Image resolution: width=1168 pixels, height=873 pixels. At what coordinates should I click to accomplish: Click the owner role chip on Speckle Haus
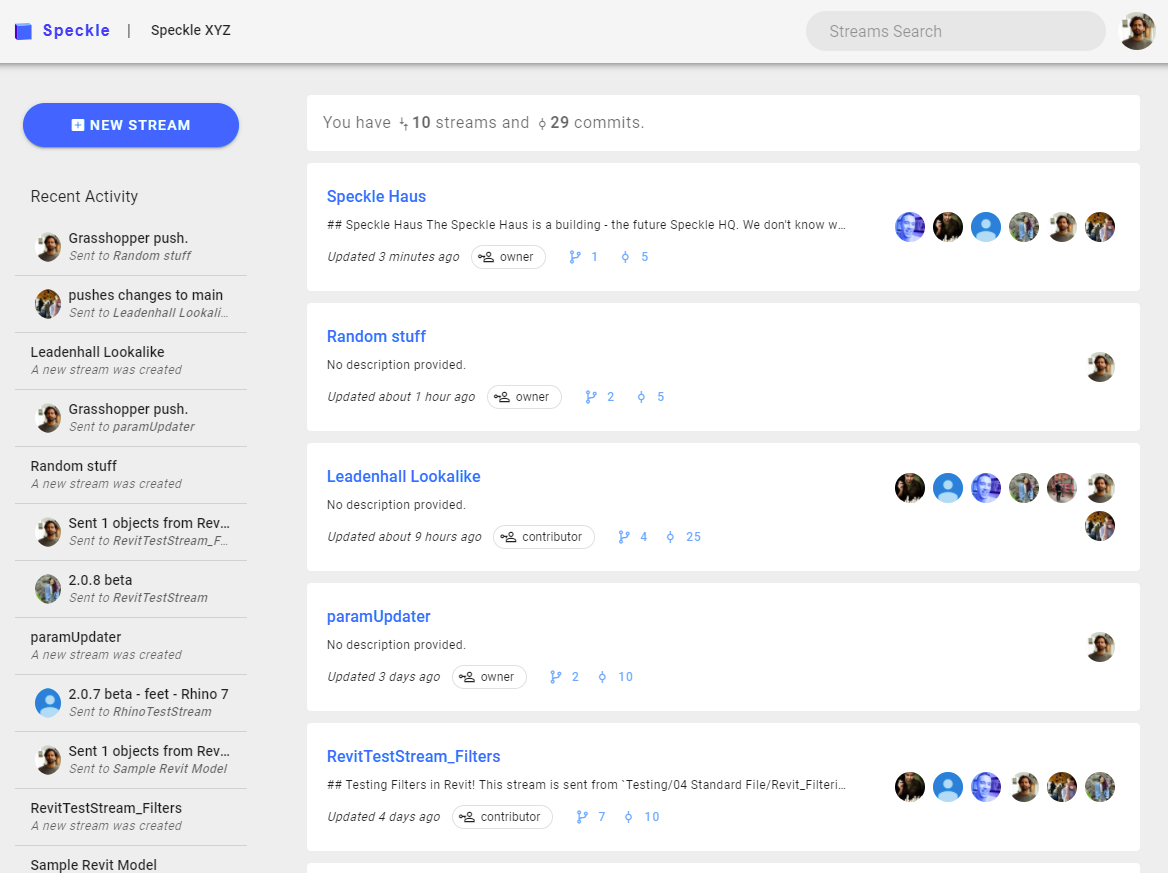[x=508, y=257]
